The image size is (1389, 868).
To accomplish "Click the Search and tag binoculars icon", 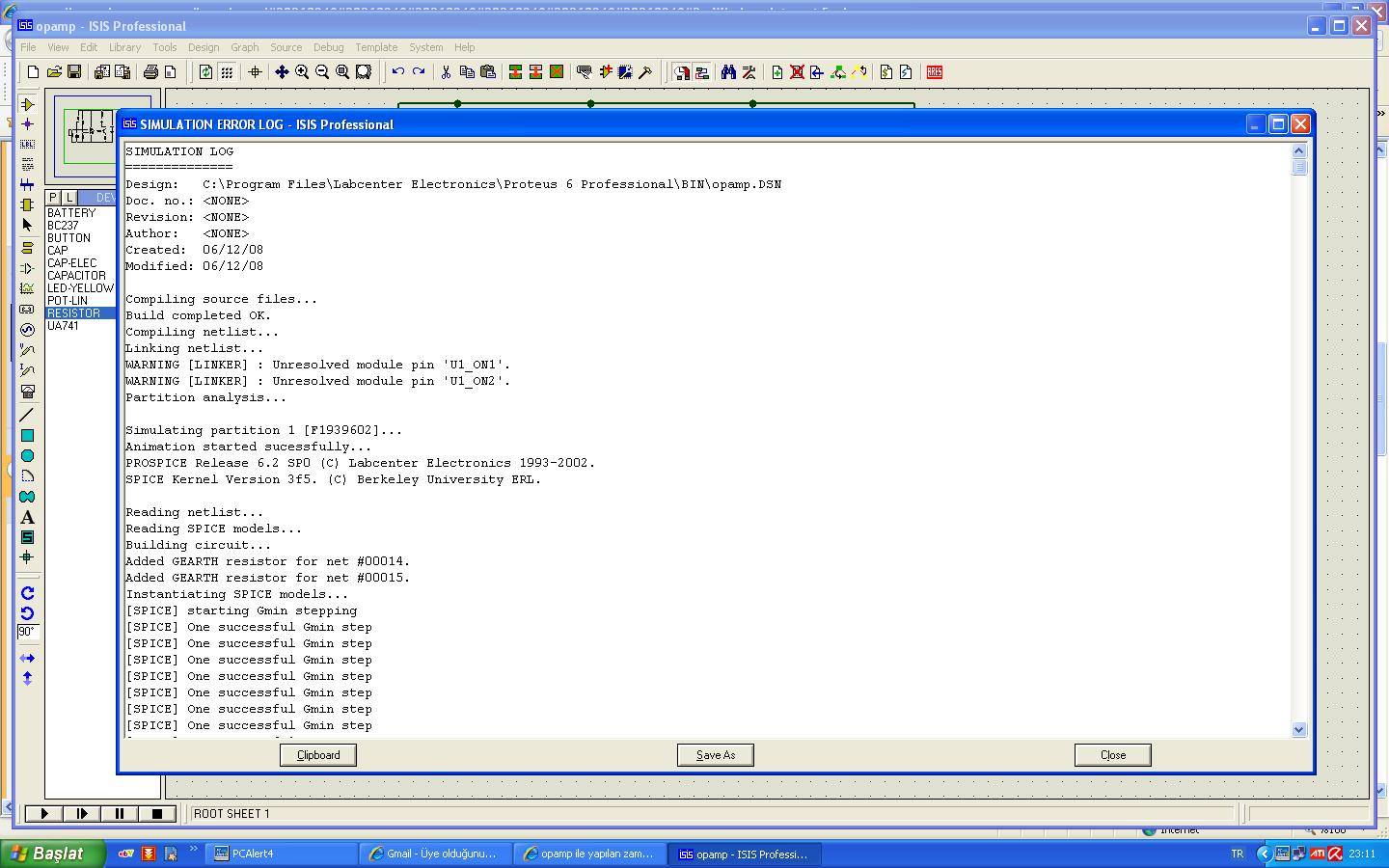I will coord(728,72).
